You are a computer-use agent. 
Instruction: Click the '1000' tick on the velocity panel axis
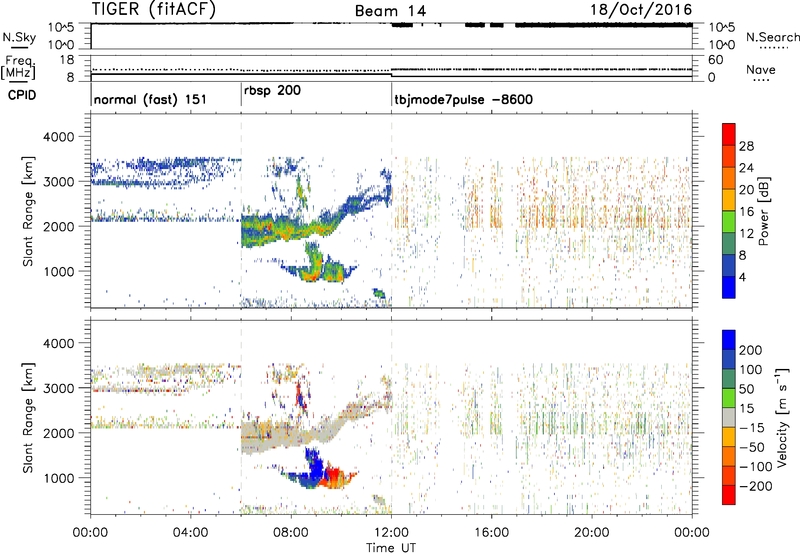click(x=58, y=479)
